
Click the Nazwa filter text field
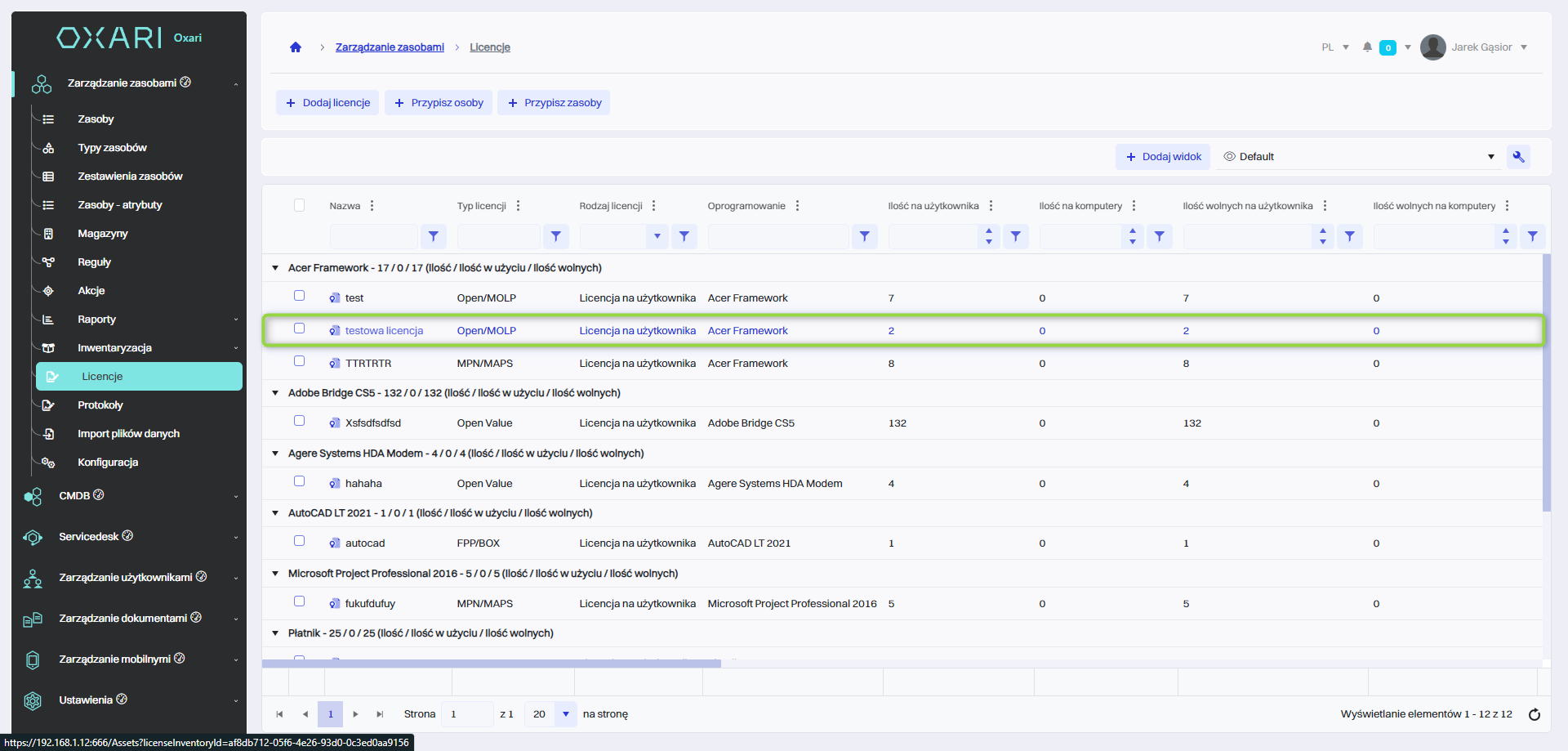373,237
